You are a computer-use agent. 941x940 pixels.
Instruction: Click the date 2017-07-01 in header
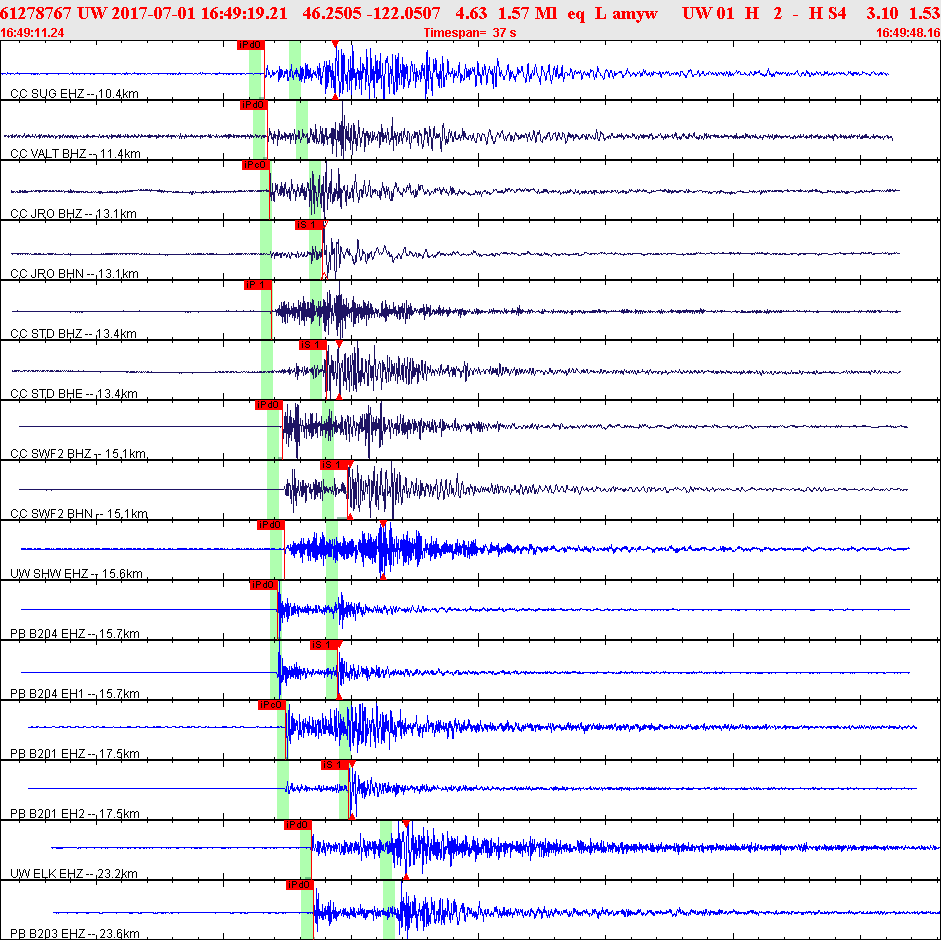[x=153, y=13]
